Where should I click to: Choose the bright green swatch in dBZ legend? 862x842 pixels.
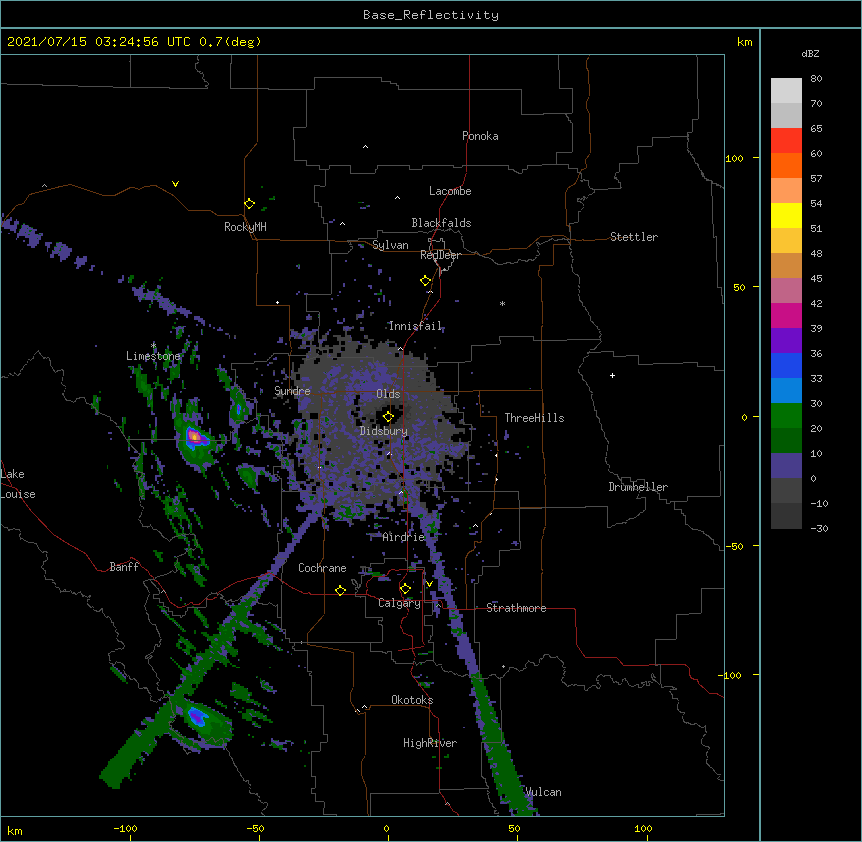(786, 416)
